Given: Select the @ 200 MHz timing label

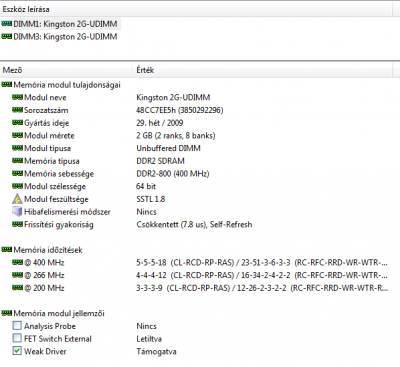Looking at the screenshot, I should tap(44, 288).
